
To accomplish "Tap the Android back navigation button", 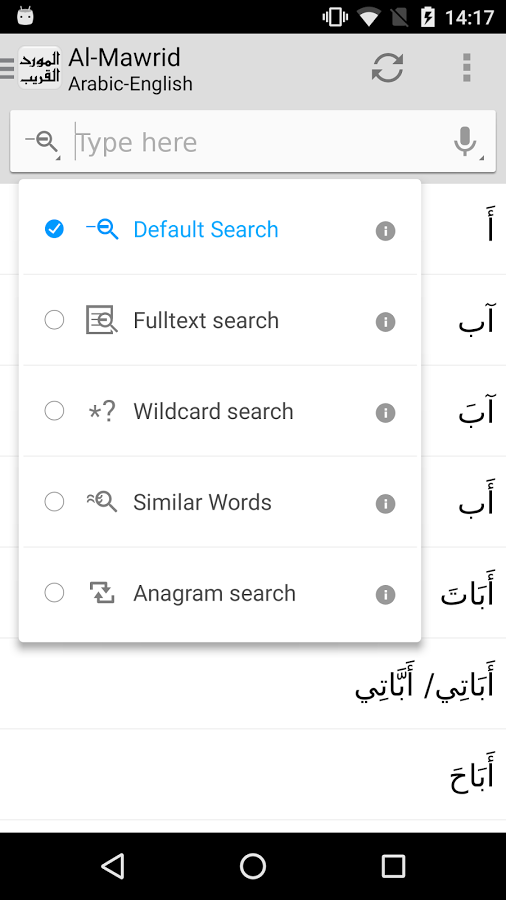I will 113,866.
